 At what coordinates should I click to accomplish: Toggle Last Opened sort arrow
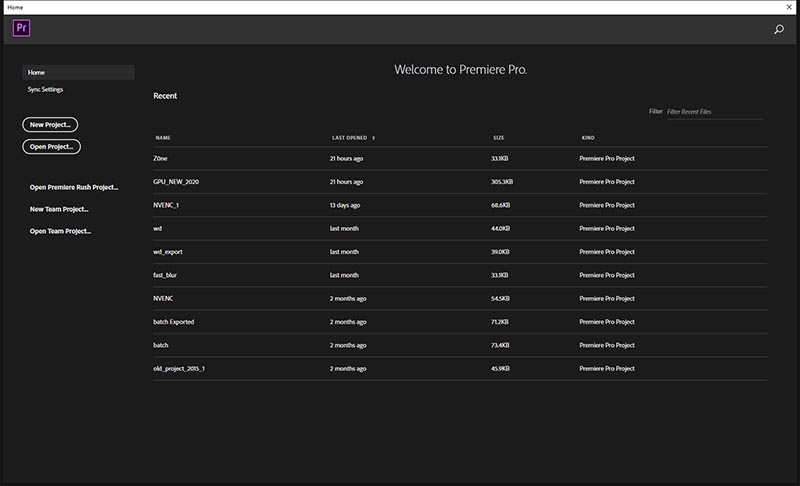pos(373,138)
